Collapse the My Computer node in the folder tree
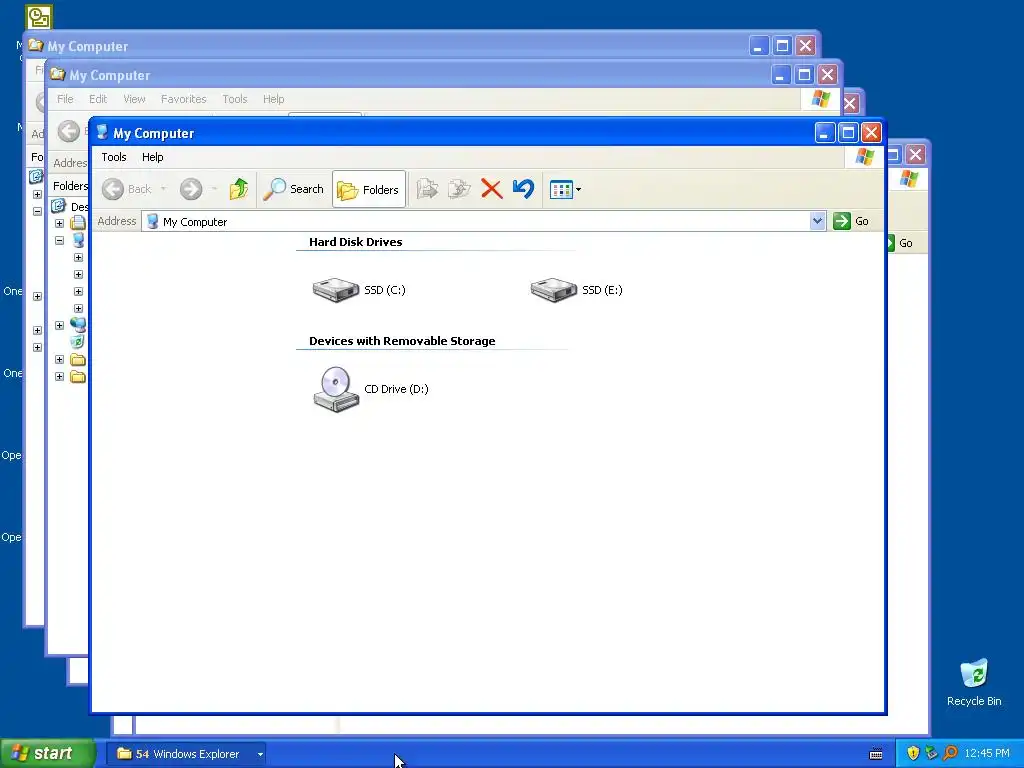The height and width of the screenshot is (768, 1024). pos(59,240)
